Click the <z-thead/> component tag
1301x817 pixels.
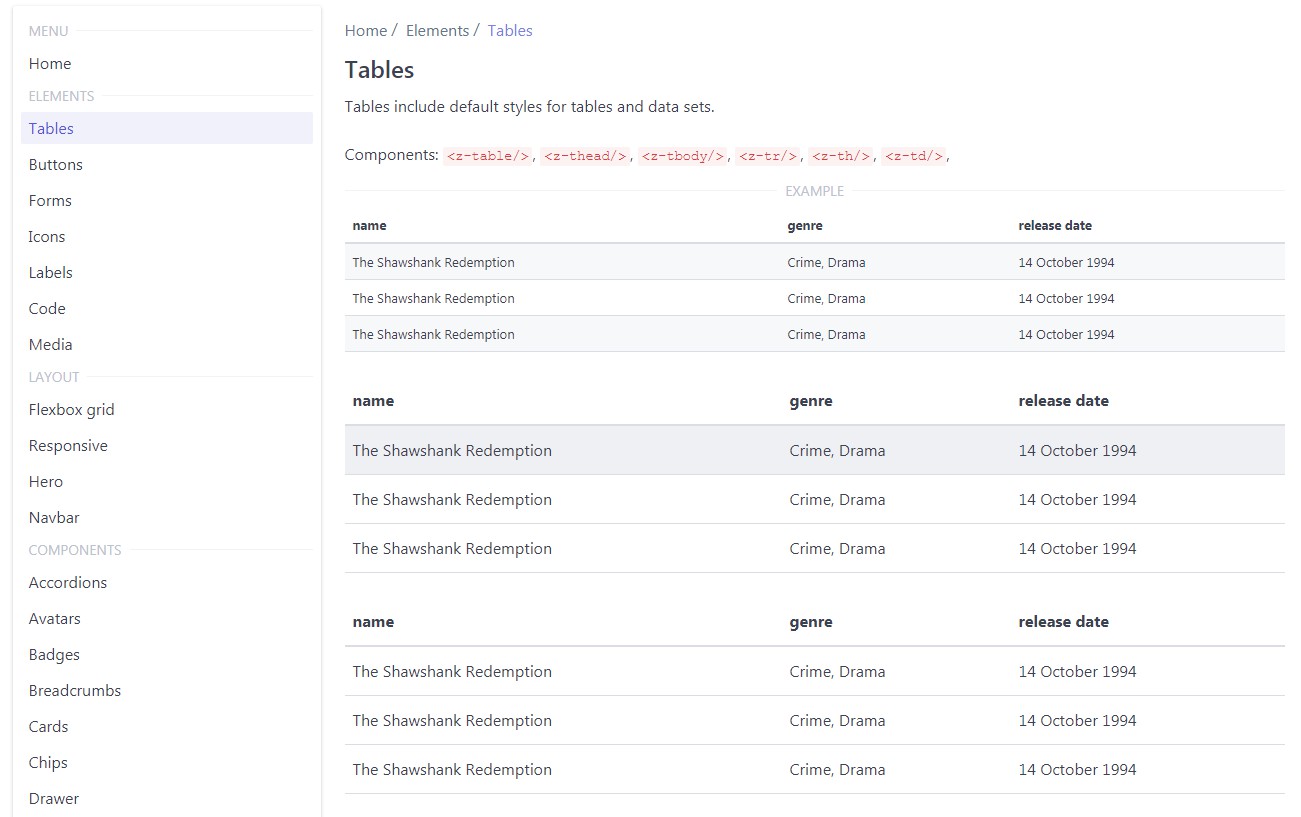pyautogui.click(x=585, y=156)
